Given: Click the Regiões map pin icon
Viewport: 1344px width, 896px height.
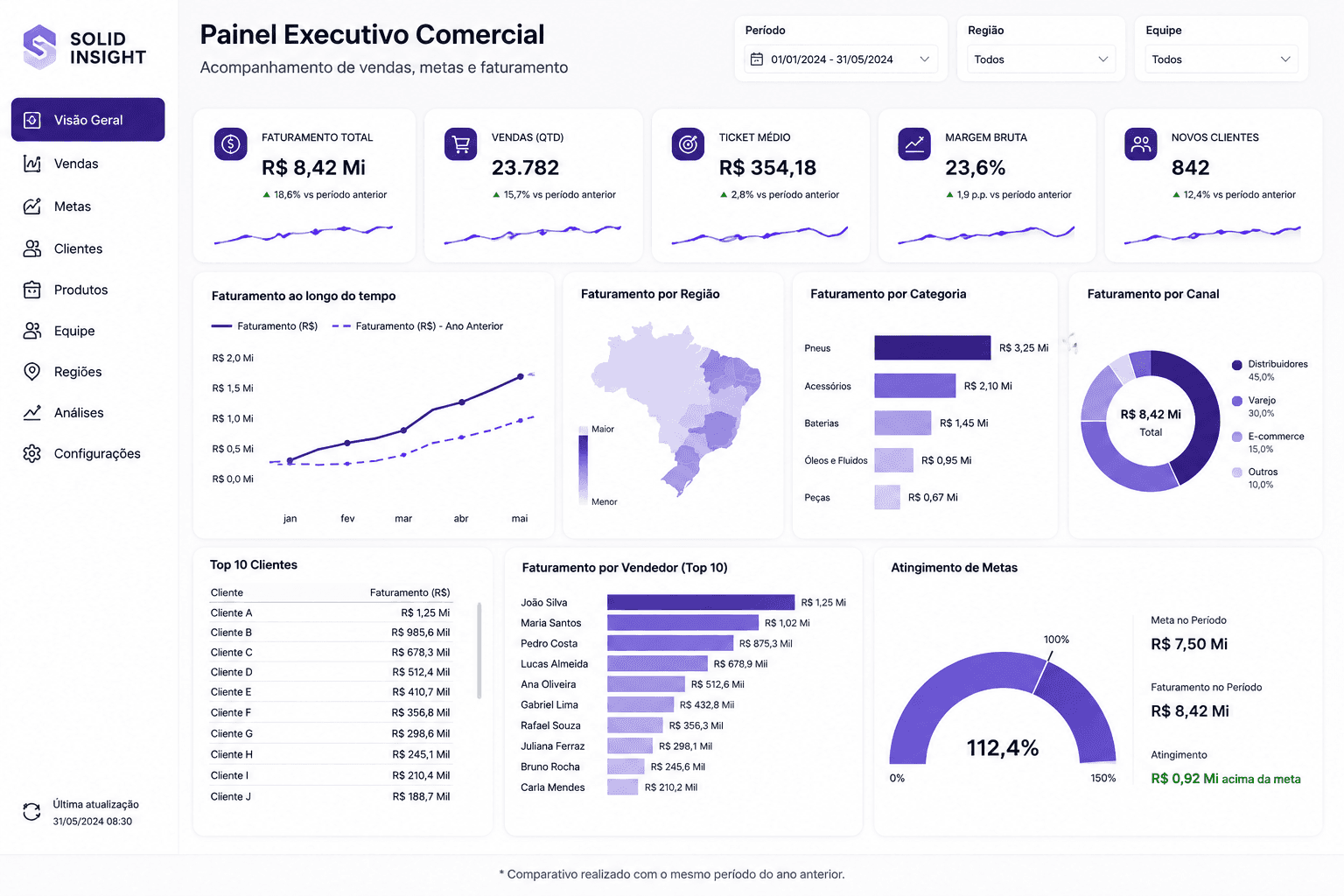Looking at the screenshot, I should click(32, 372).
